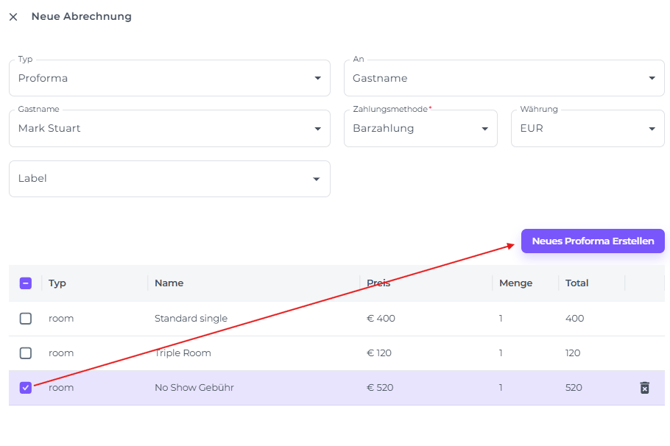Expand the An dropdown

point(504,78)
